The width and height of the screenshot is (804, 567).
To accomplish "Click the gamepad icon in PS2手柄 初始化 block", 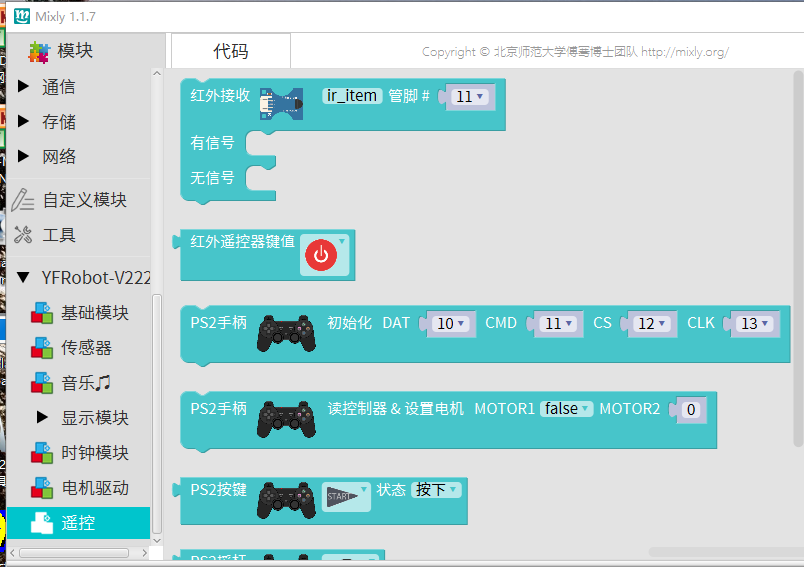I will coord(284,333).
